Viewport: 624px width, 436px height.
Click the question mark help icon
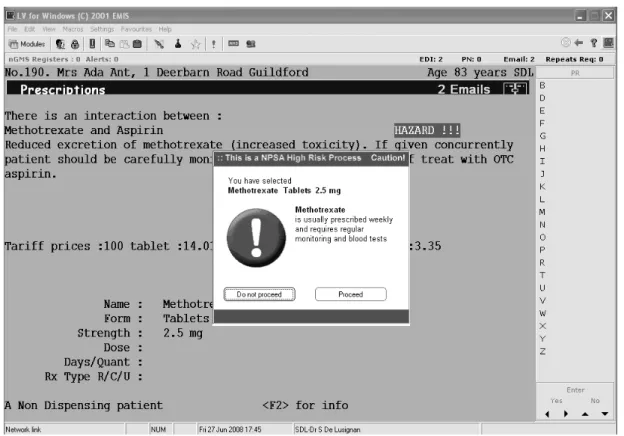(x=594, y=43)
